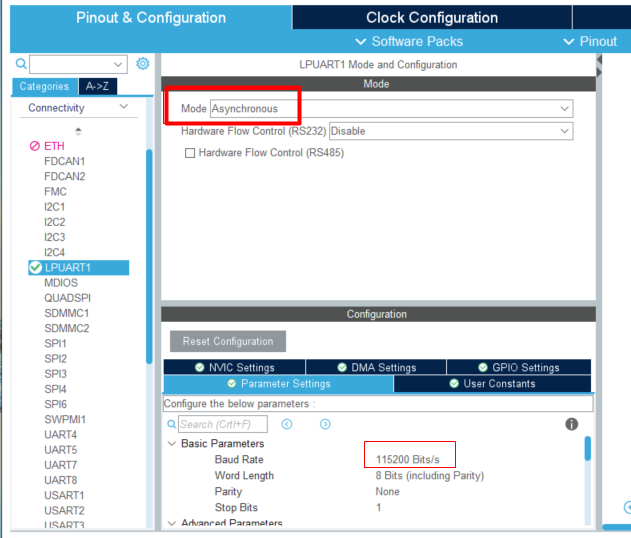Select SWPMI1 peripheral
Viewport: 631px width, 538px height.
[x=65, y=420]
